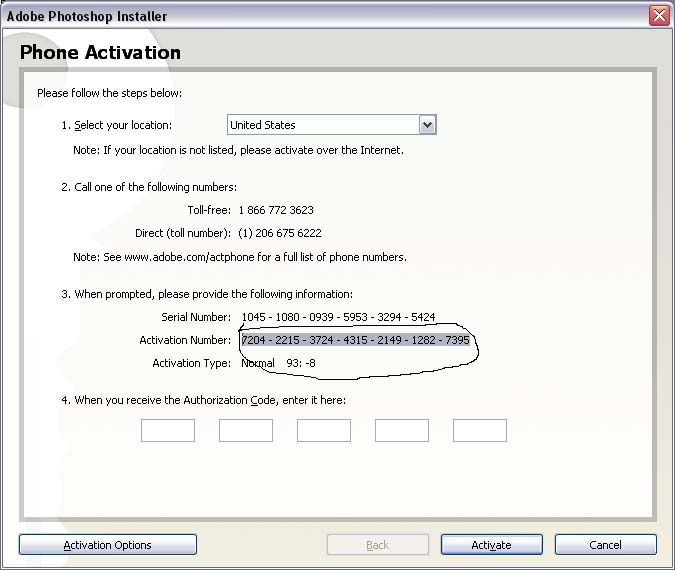Click the 'Please follow the steps below:' text
The height and width of the screenshot is (570, 675).
coord(109,93)
